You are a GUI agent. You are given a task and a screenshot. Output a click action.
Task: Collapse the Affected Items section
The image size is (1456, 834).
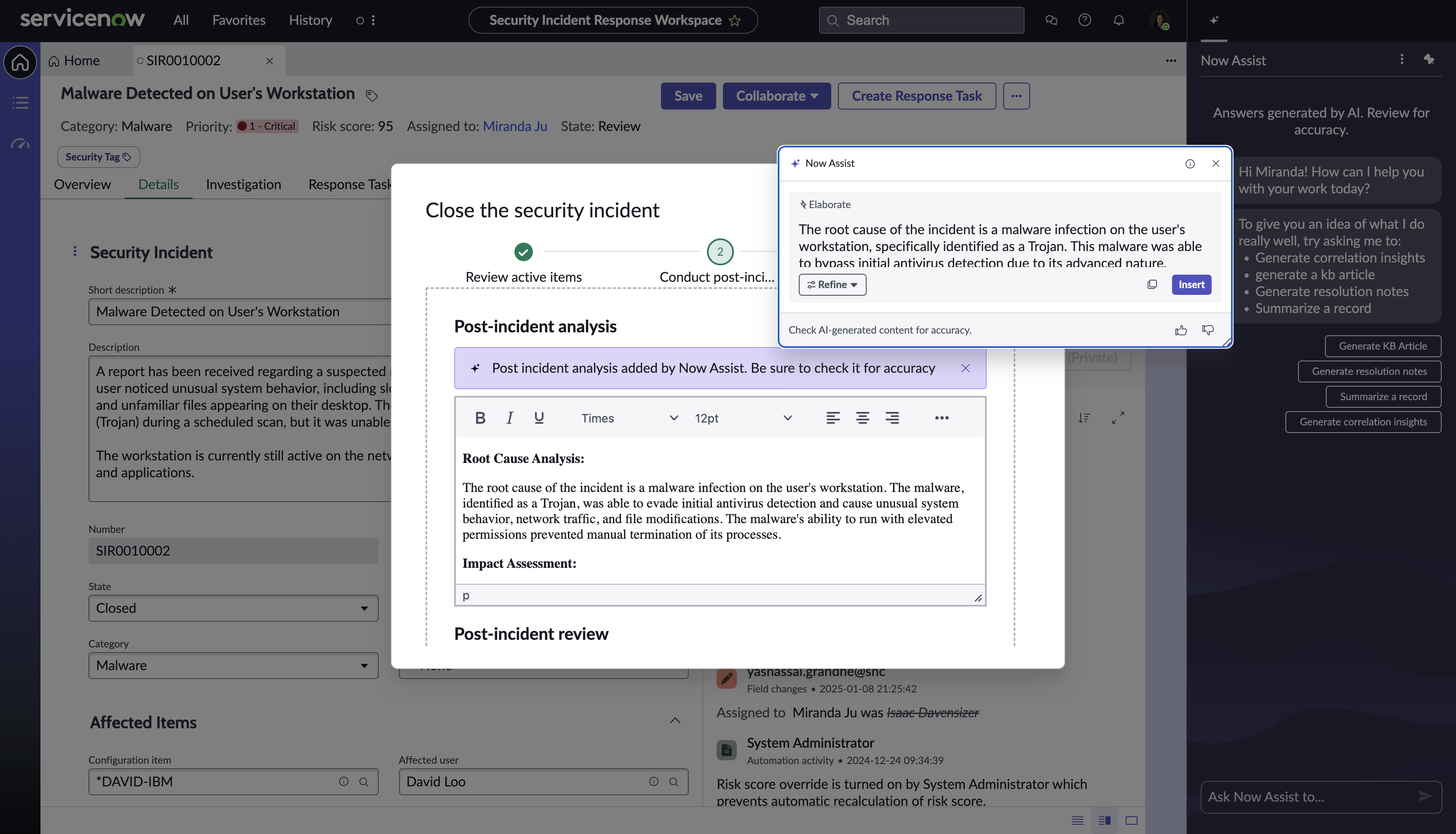click(675, 721)
